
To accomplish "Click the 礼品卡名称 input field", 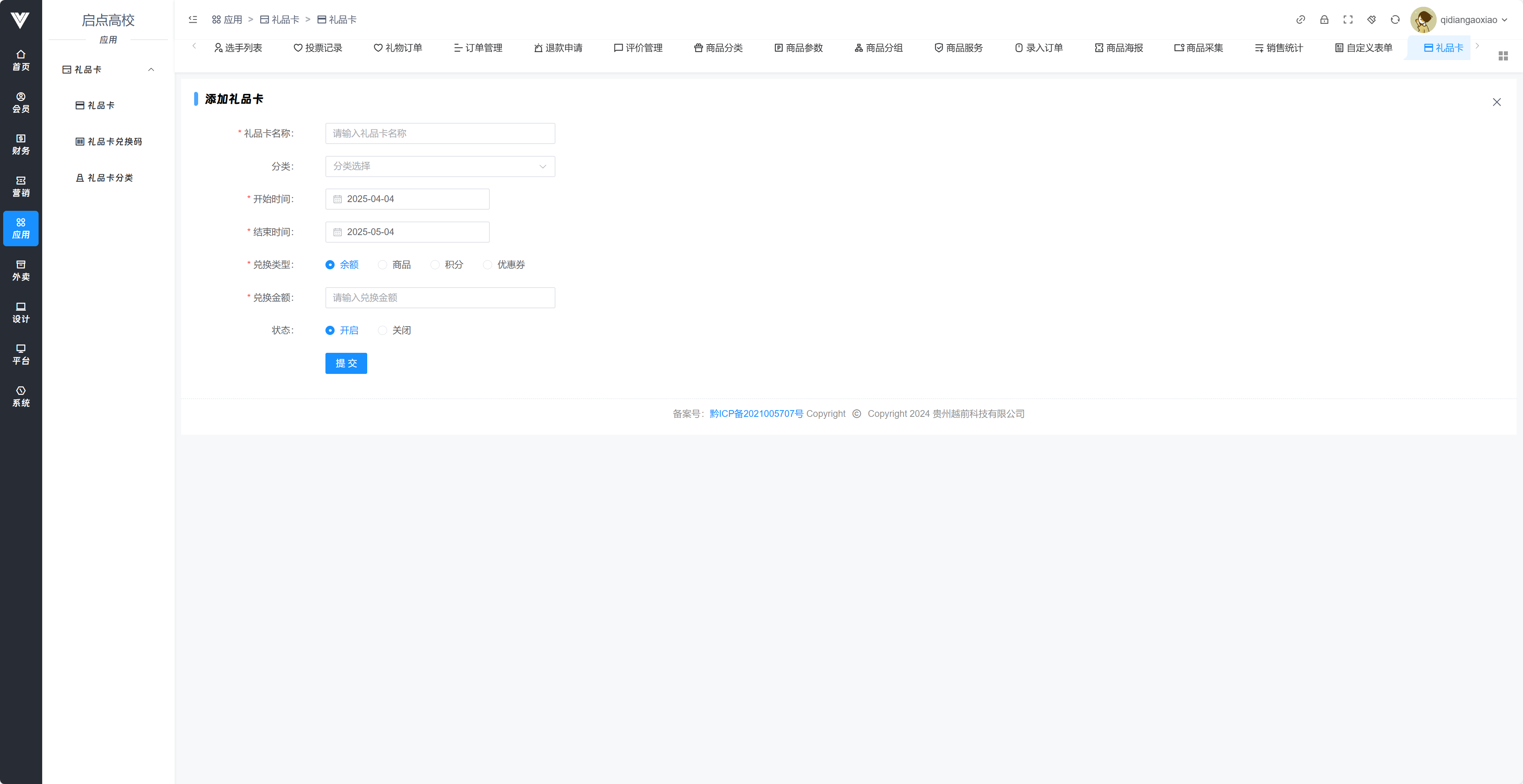I will 439,134.
